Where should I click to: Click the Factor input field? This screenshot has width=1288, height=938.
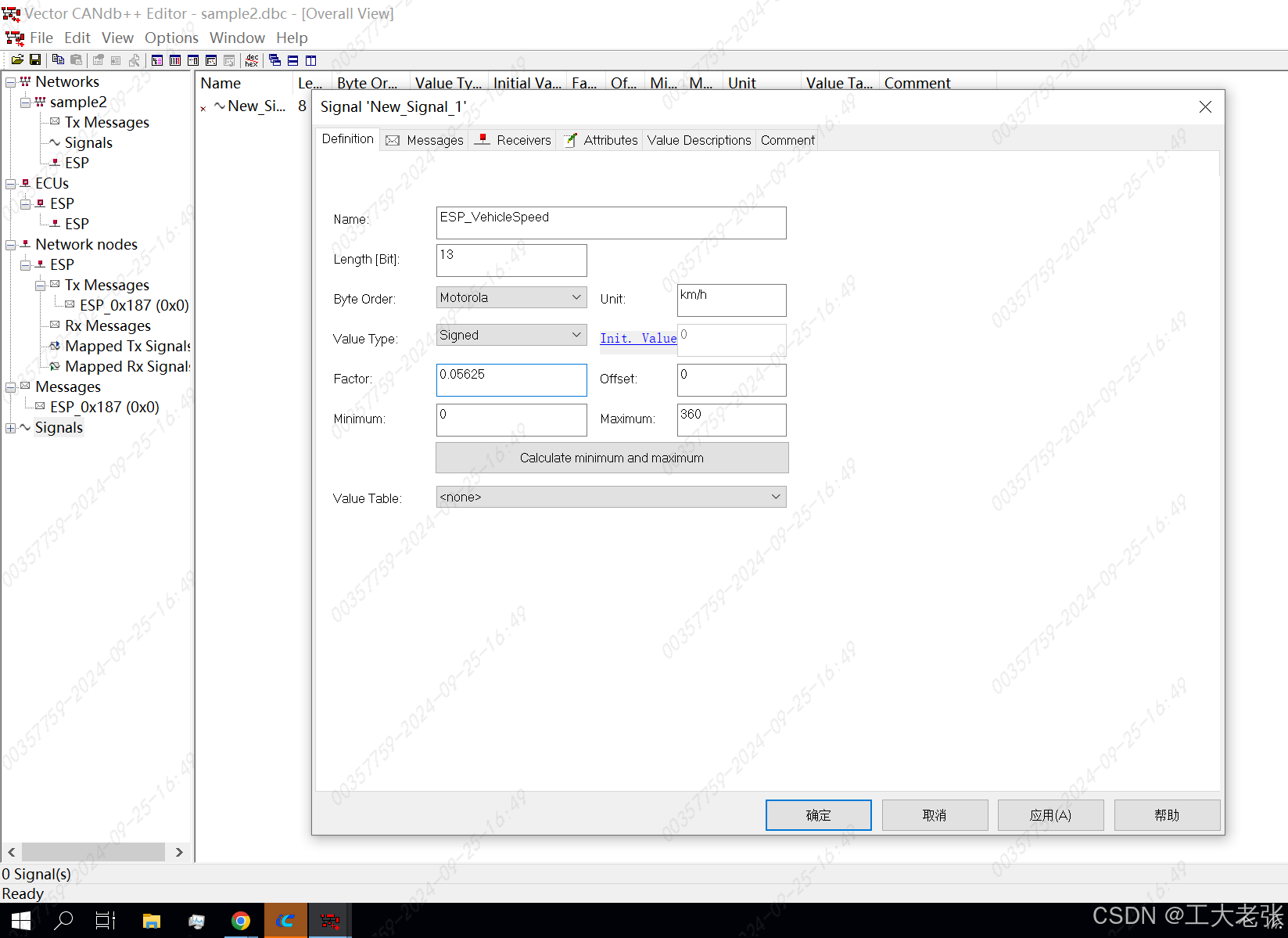click(511, 380)
